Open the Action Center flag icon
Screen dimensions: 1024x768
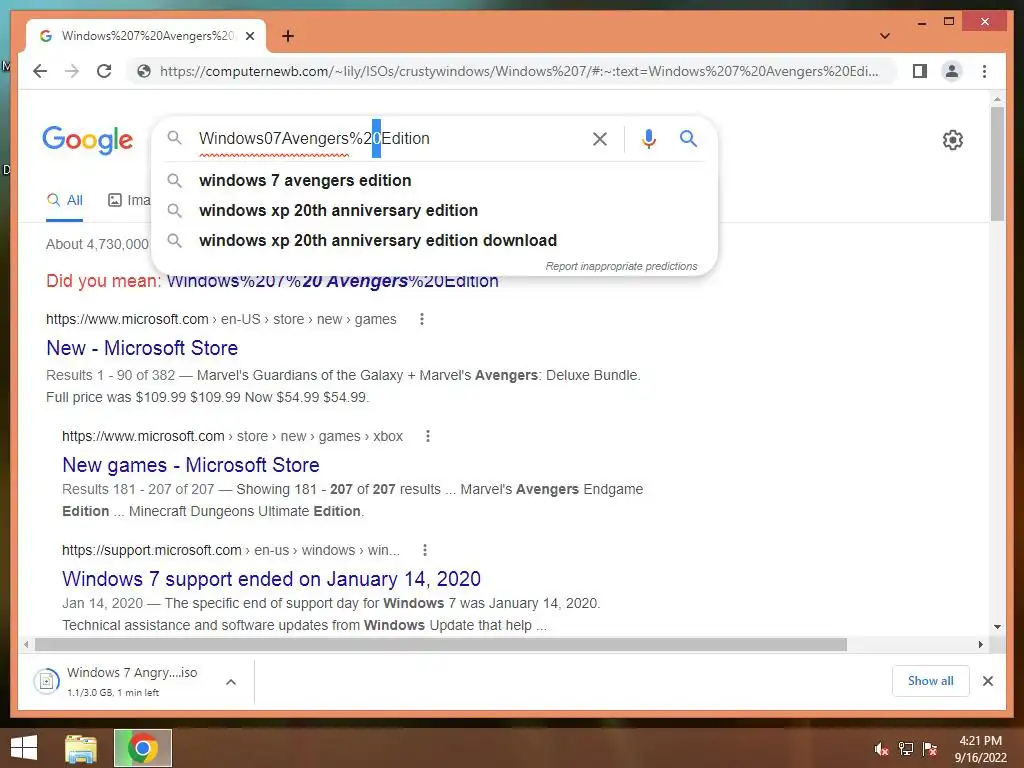click(930, 749)
